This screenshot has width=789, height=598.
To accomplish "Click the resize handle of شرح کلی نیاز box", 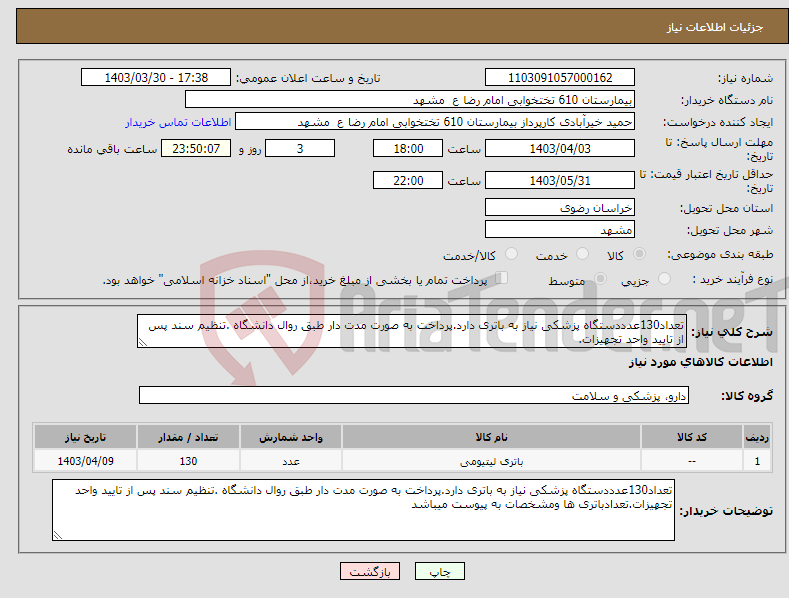I will [x=143, y=342].
